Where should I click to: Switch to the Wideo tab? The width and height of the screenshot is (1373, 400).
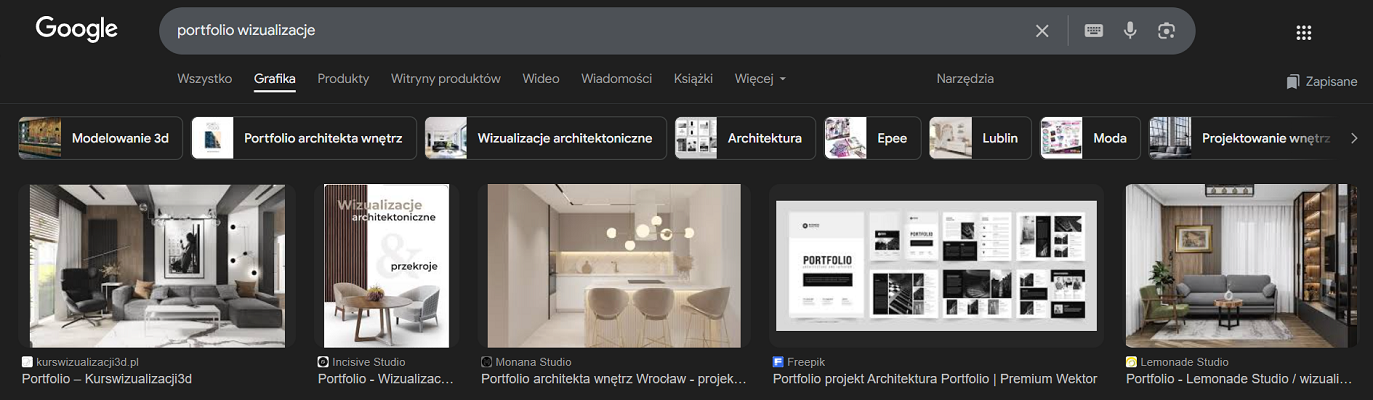(541, 79)
